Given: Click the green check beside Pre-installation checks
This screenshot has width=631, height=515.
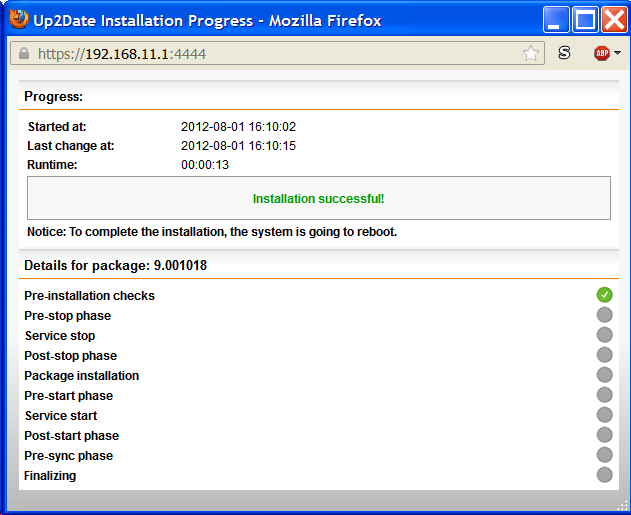Looking at the screenshot, I should click(604, 295).
